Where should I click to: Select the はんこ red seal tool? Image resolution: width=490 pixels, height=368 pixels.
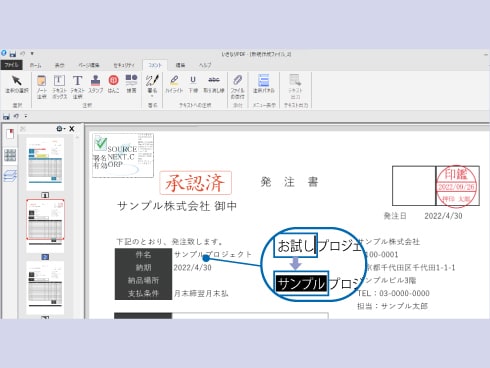113,84
